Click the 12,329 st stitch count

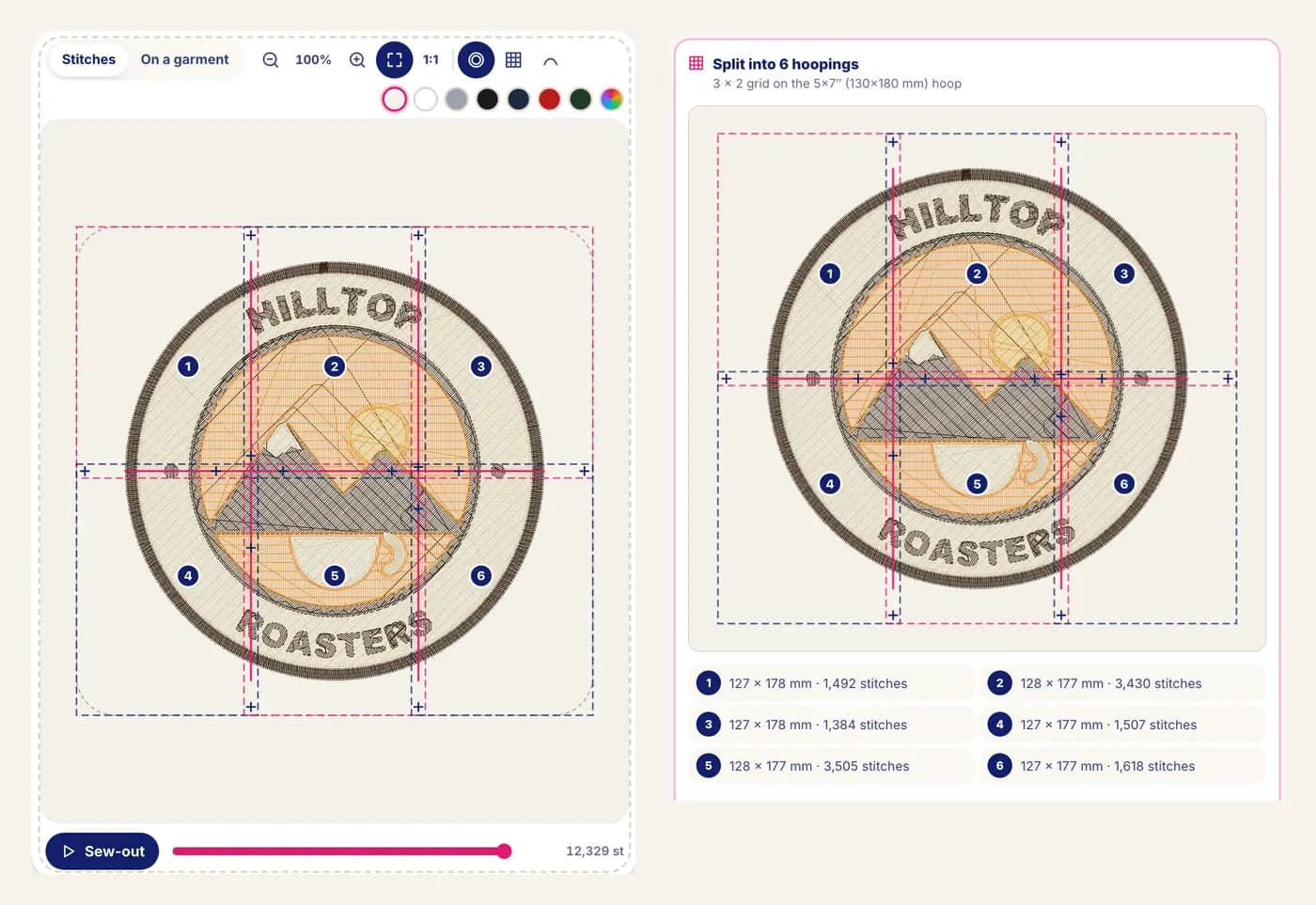point(594,851)
